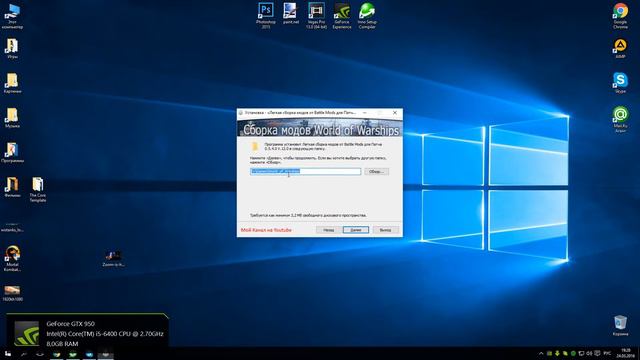Viewport: 640px width, 360px height.
Task: Switch the РУС input language indicator
Action: tap(607, 353)
